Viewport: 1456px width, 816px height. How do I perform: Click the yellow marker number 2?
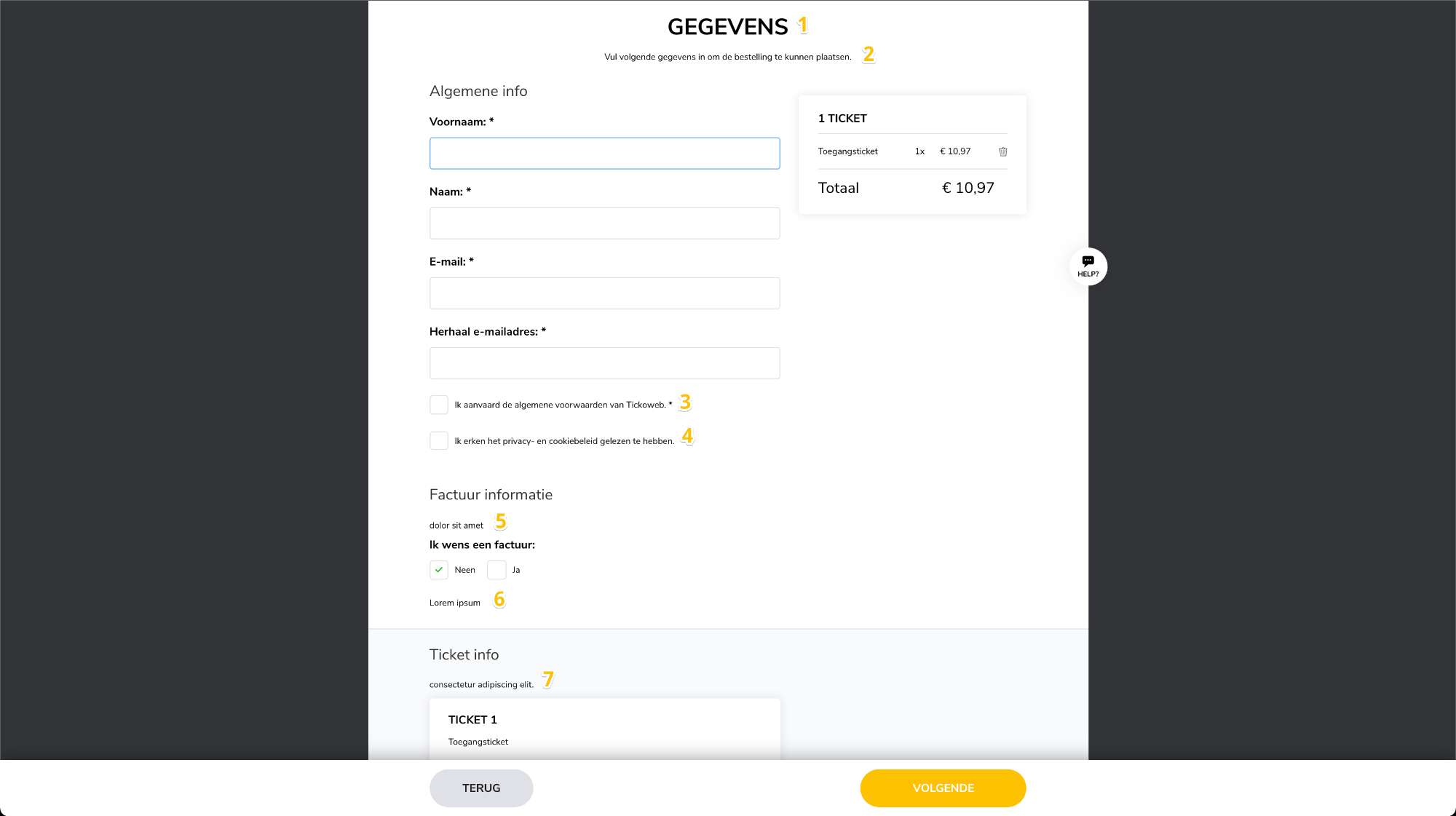click(x=868, y=55)
